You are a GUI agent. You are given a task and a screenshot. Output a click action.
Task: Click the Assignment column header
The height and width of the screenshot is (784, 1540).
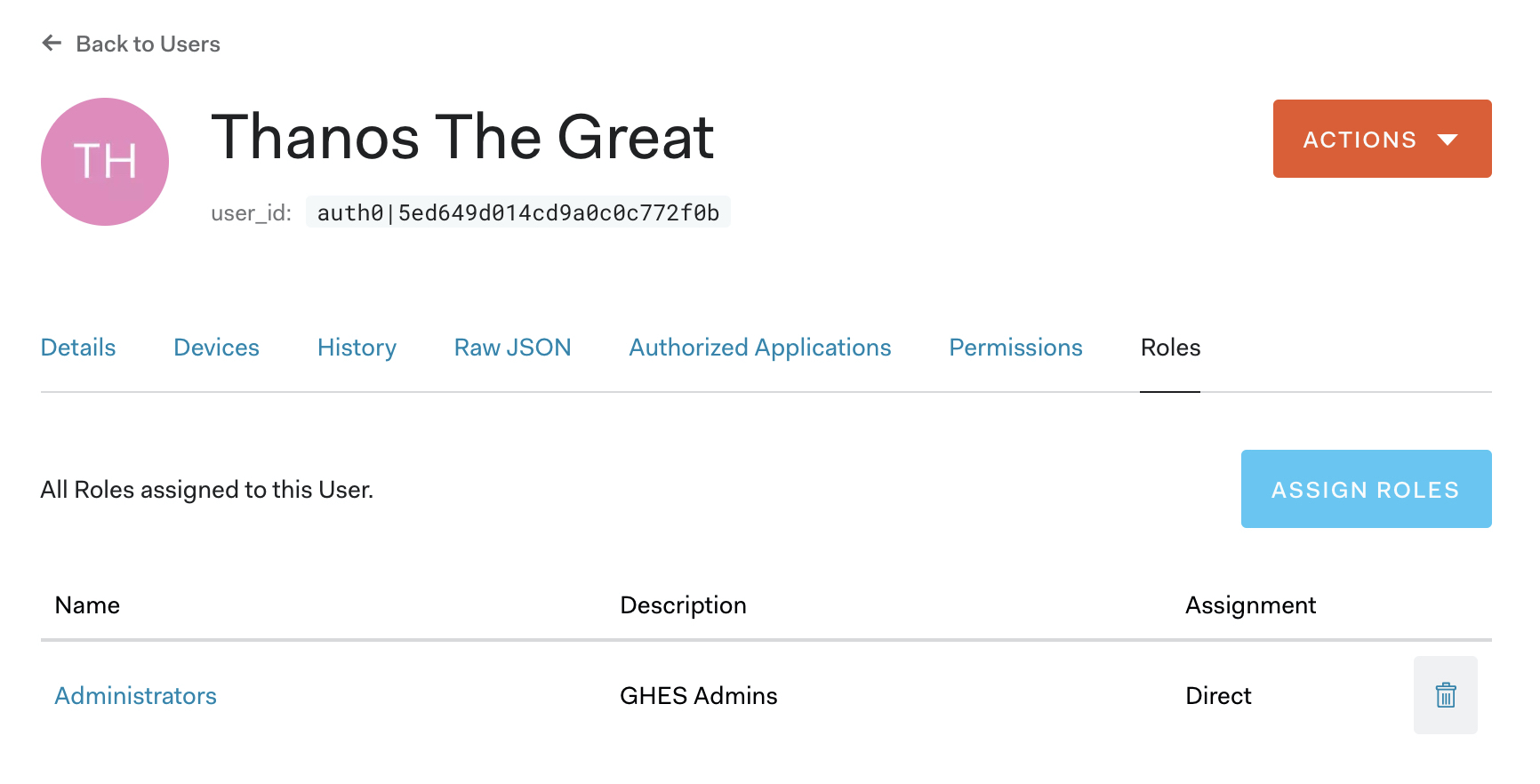coord(1250,605)
